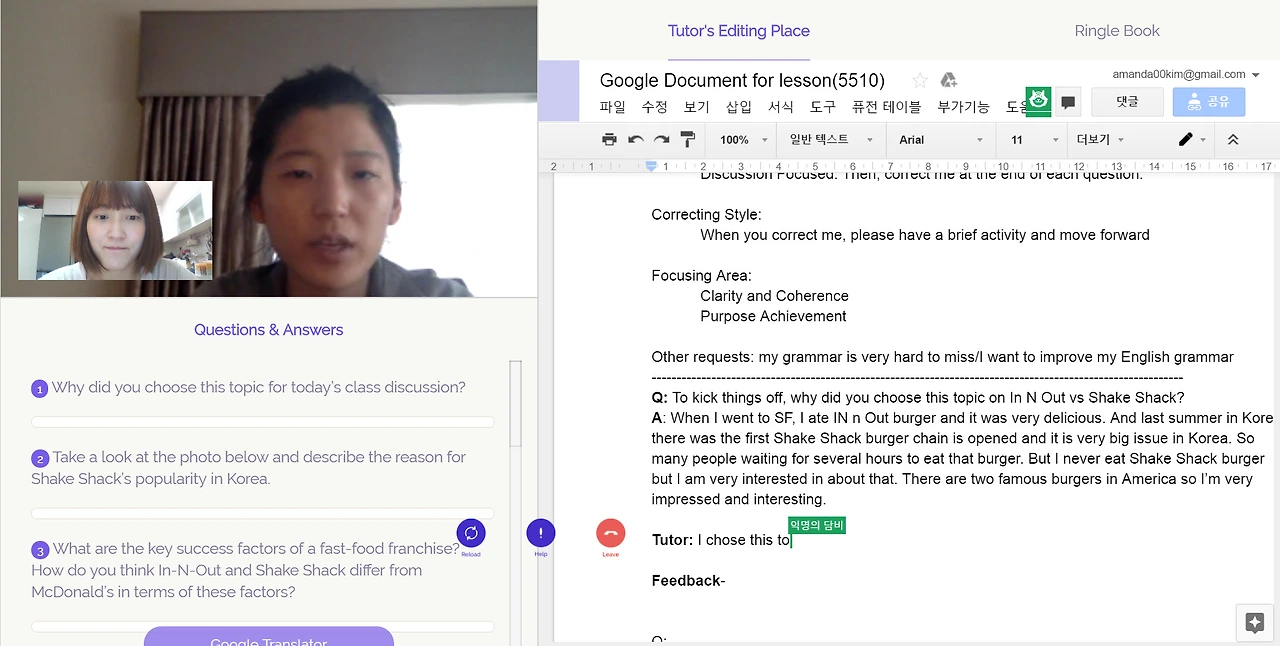Click the 'Focusing Area:' heading text
Screen dimensions: 1280x646
click(x=702, y=276)
